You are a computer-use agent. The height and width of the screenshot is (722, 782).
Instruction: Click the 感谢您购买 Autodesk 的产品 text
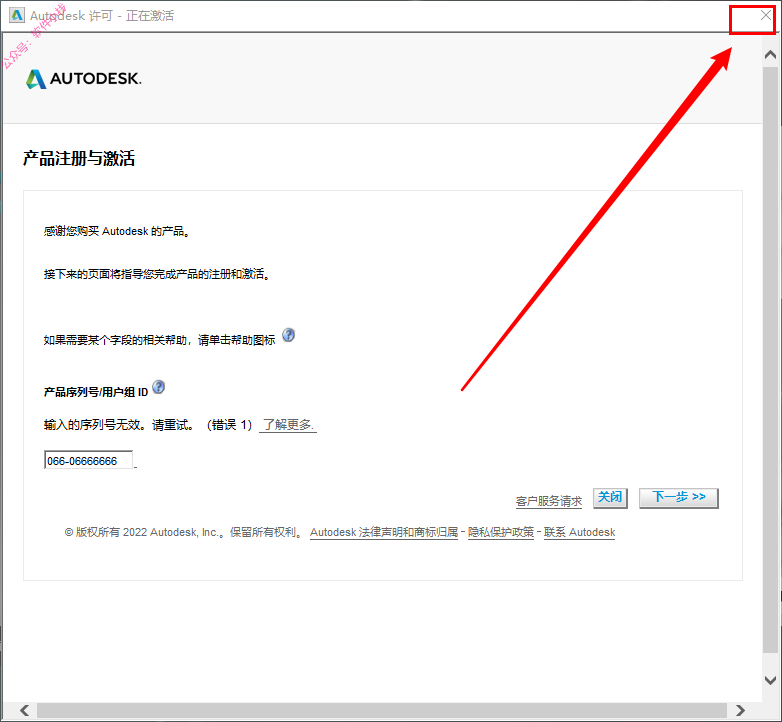tap(114, 231)
